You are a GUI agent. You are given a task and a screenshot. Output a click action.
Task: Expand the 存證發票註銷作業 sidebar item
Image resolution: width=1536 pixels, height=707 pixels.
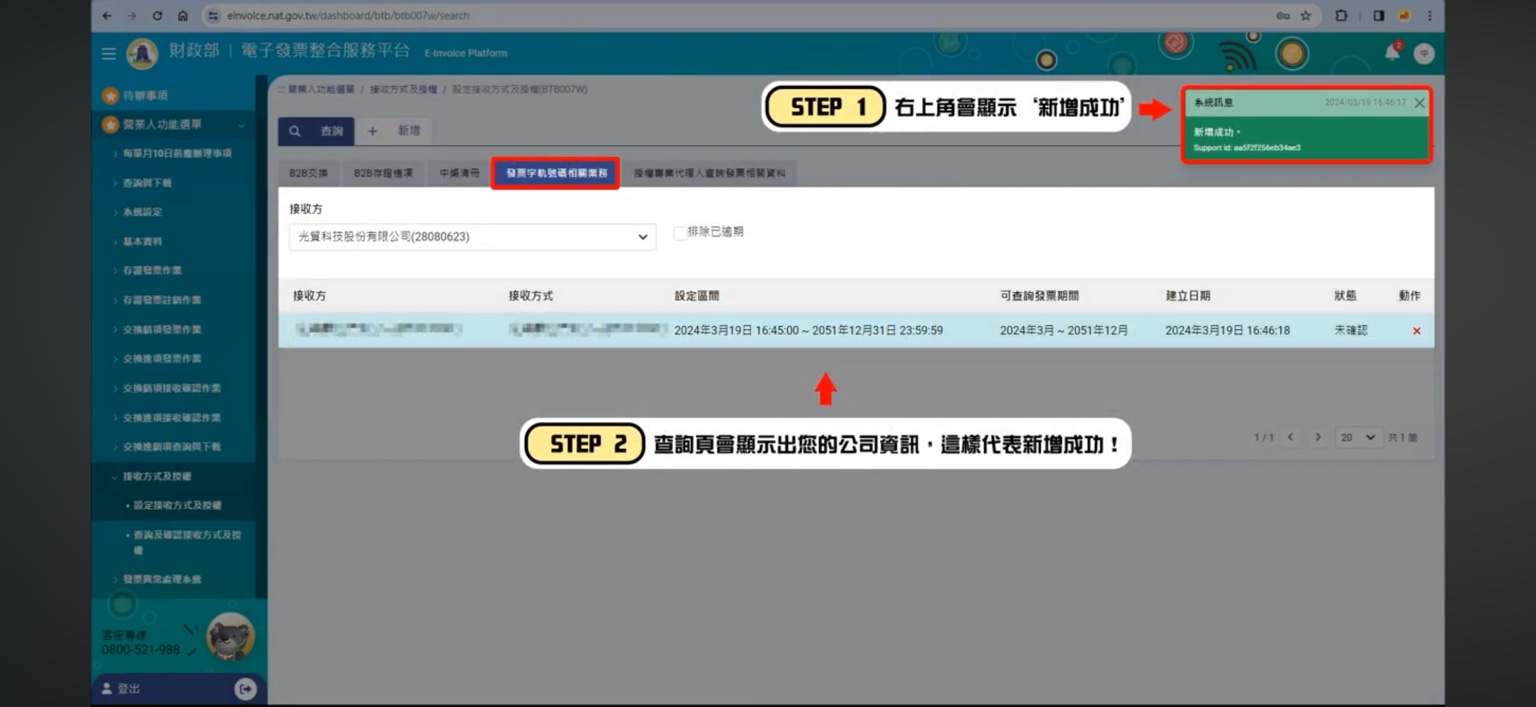point(157,300)
